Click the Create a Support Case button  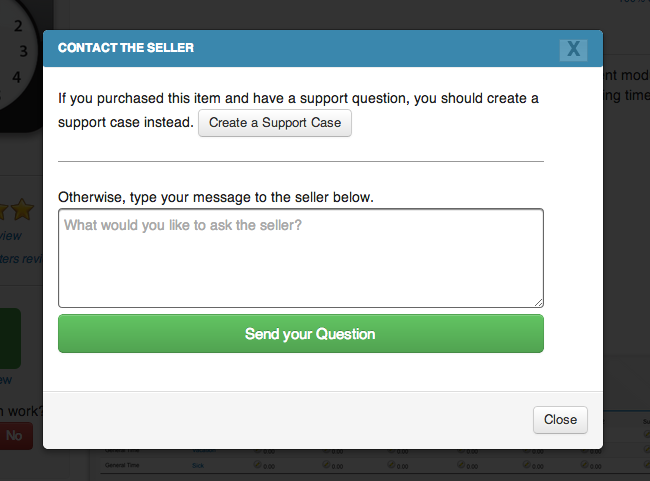point(275,123)
